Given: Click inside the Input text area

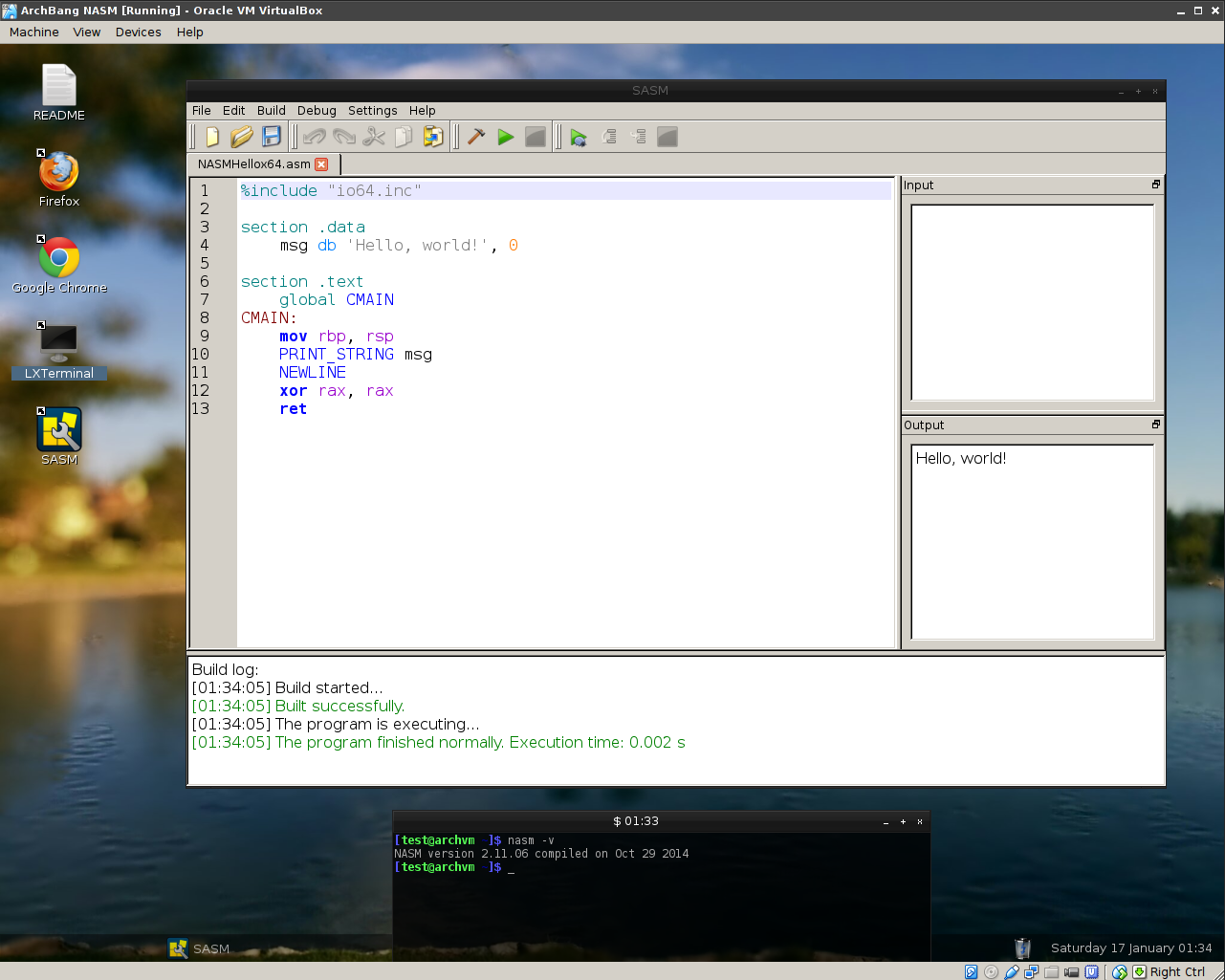Looking at the screenshot, I should [x=1033, y=302].
